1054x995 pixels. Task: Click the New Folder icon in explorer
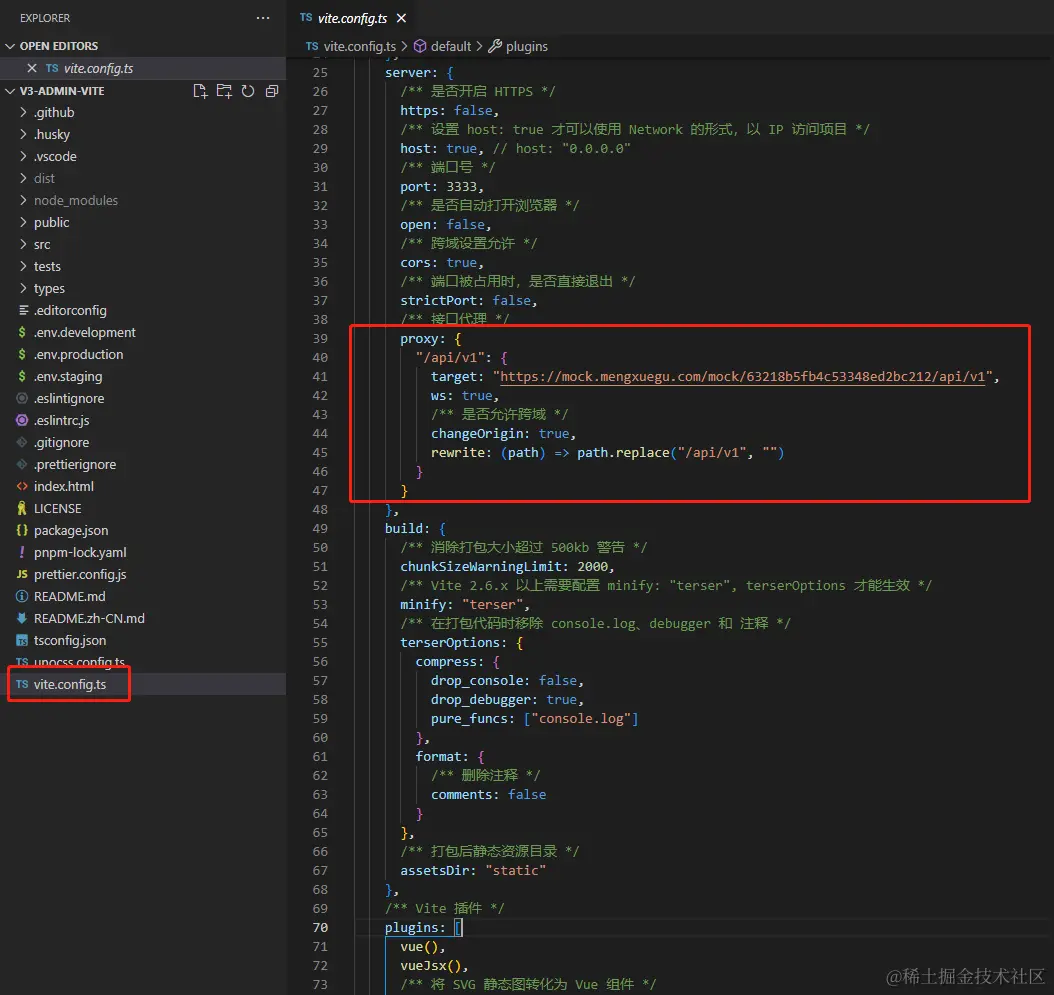[224, 91]
